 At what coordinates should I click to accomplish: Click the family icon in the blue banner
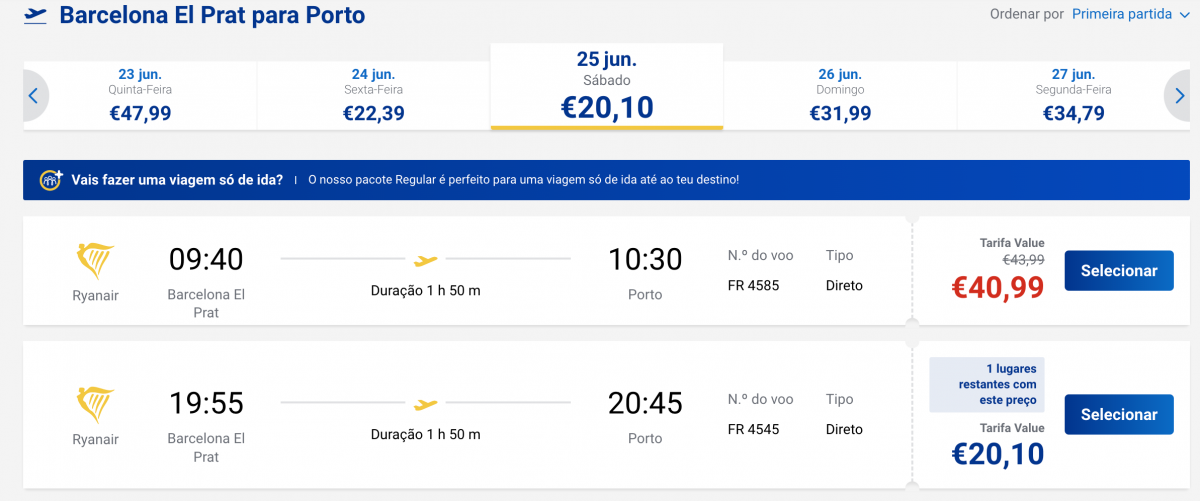pos(50,180)
